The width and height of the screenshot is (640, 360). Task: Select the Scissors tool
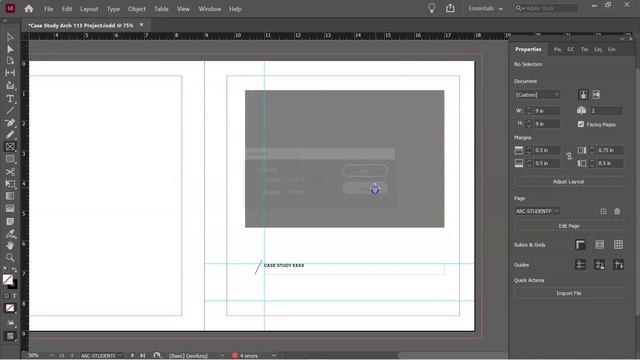click(x=10, y=172)
